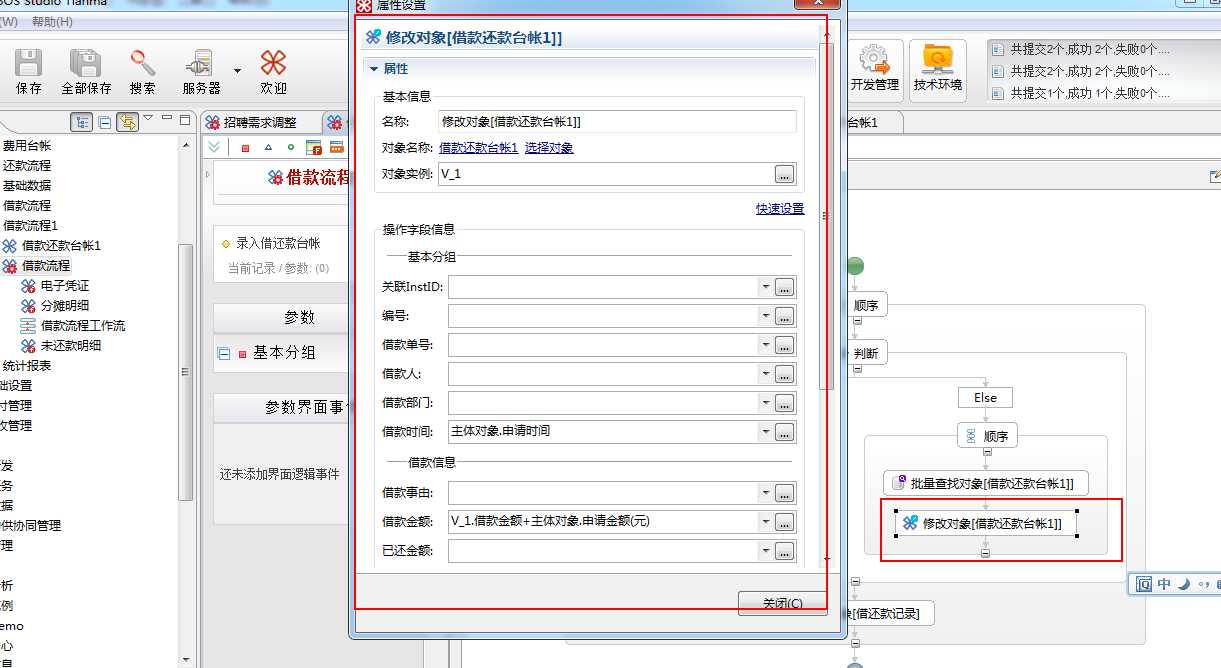
Task: Toggle link-with-editor icon in navigator
Action: coord(127,122)
